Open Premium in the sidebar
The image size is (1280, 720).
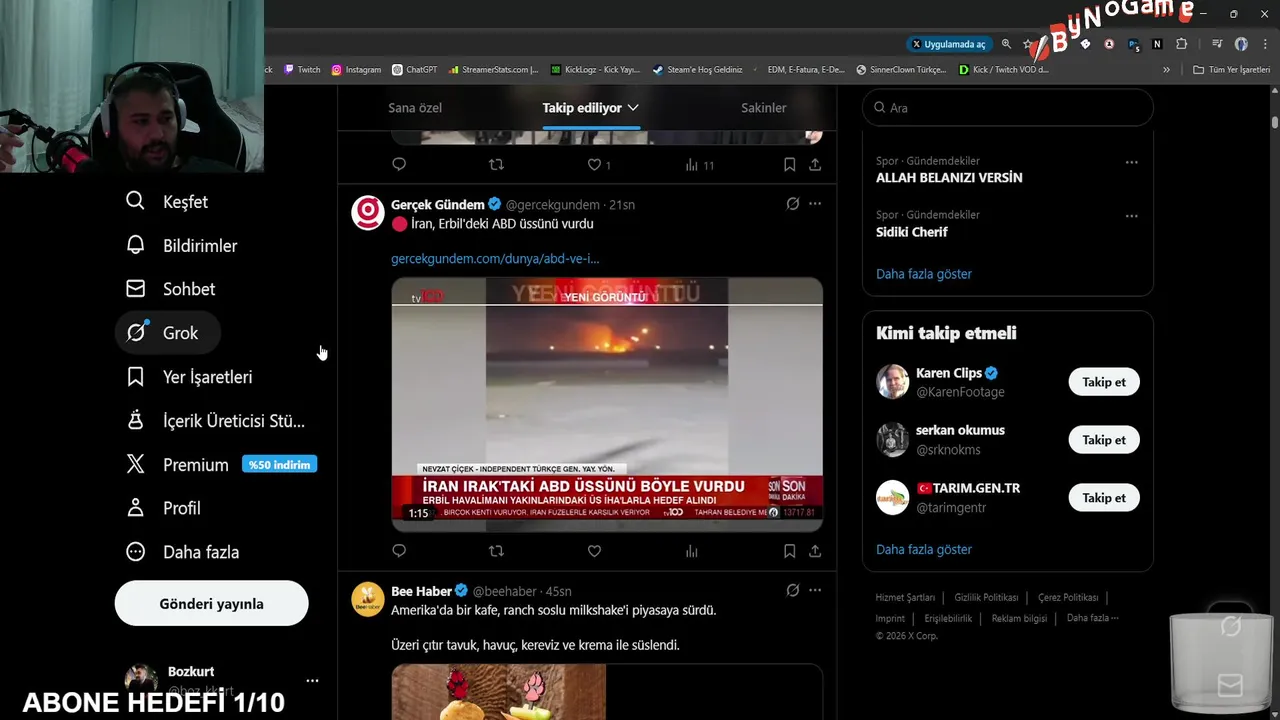tap(221, 465)
